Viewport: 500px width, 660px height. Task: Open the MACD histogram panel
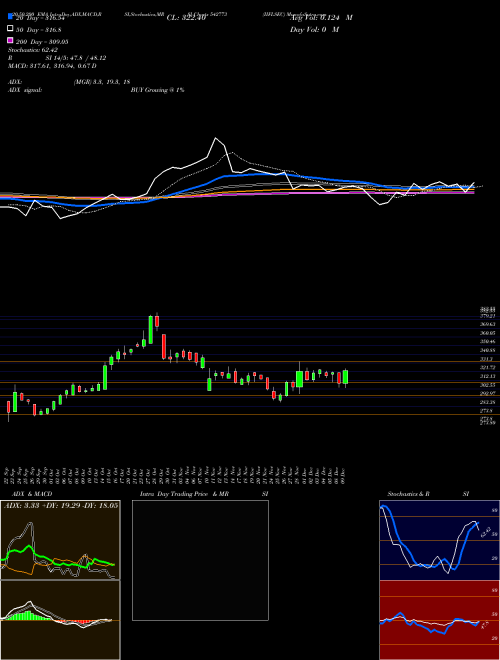pos(60,620)
